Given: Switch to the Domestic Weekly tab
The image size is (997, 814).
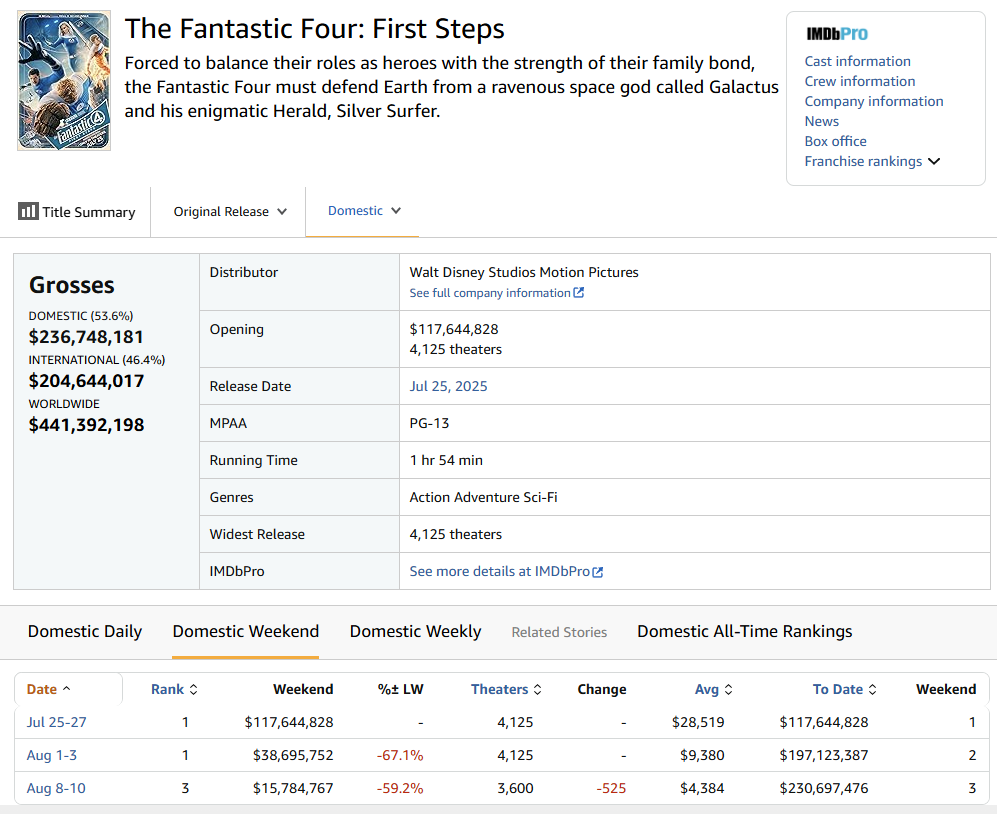Looking at the screenshot, I should 415,631.
